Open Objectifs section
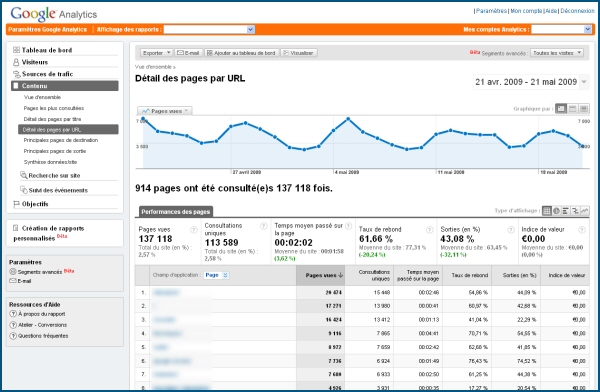This screenshot has width=600, height=392. pos(35,204)
